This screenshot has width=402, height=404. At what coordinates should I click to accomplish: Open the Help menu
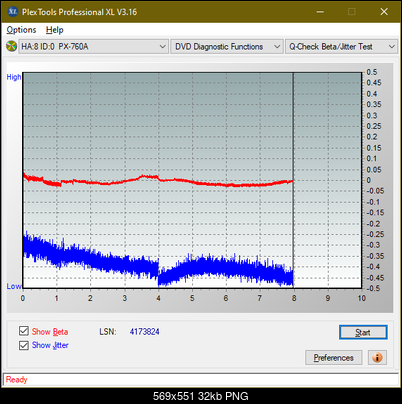55,30
